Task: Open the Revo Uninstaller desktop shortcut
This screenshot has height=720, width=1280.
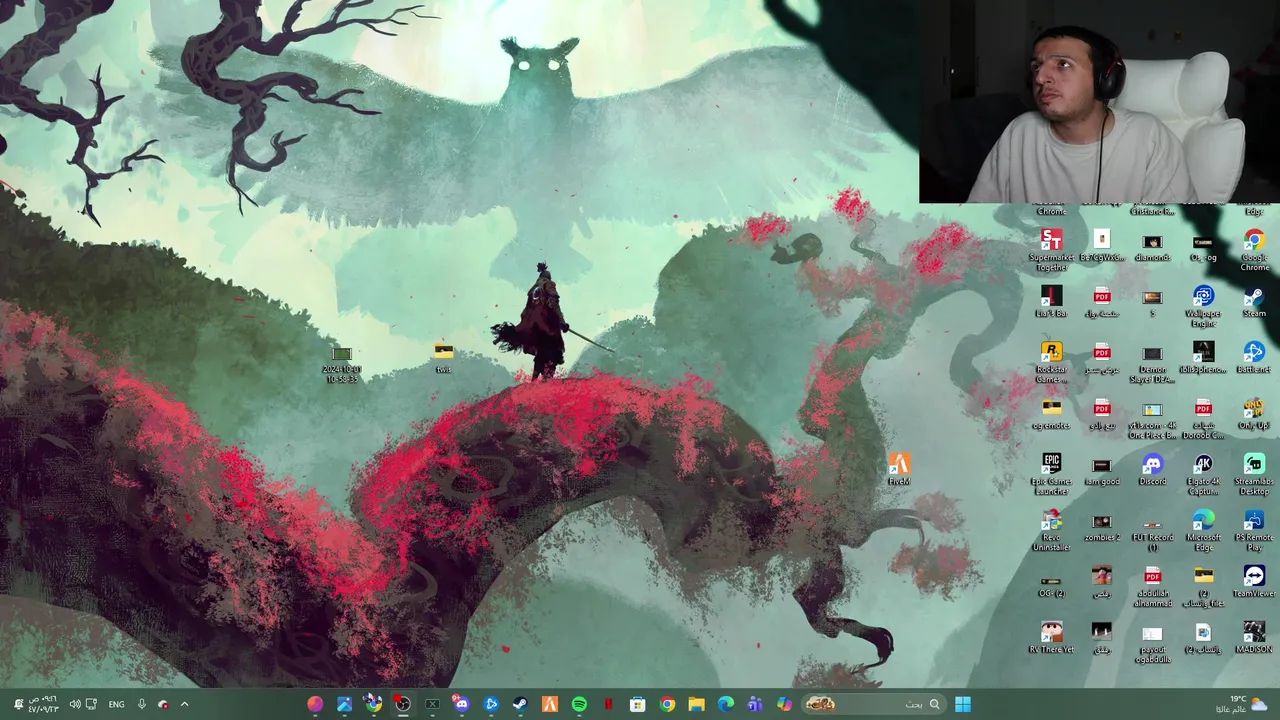Action: pos(1051,529)
